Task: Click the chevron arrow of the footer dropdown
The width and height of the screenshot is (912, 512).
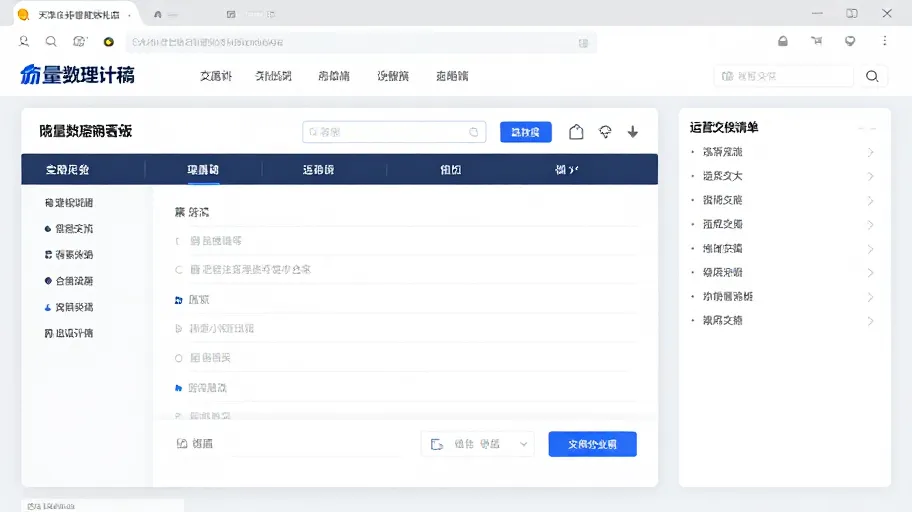Action: (x=523, y=445)
